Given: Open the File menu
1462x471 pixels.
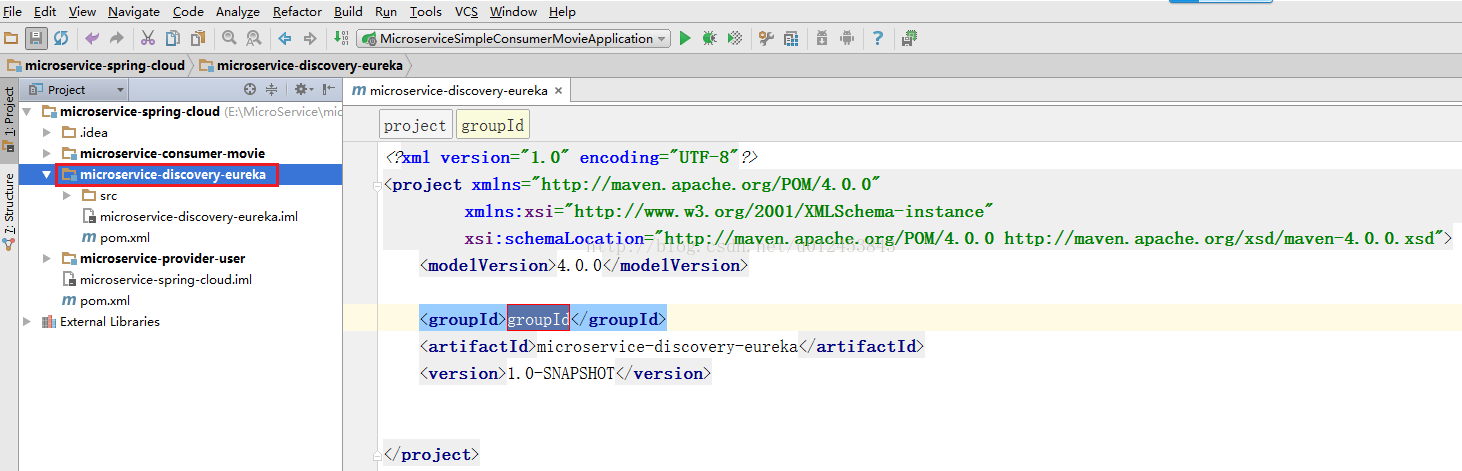Looking at the screenshot, I should click(13, 11).
